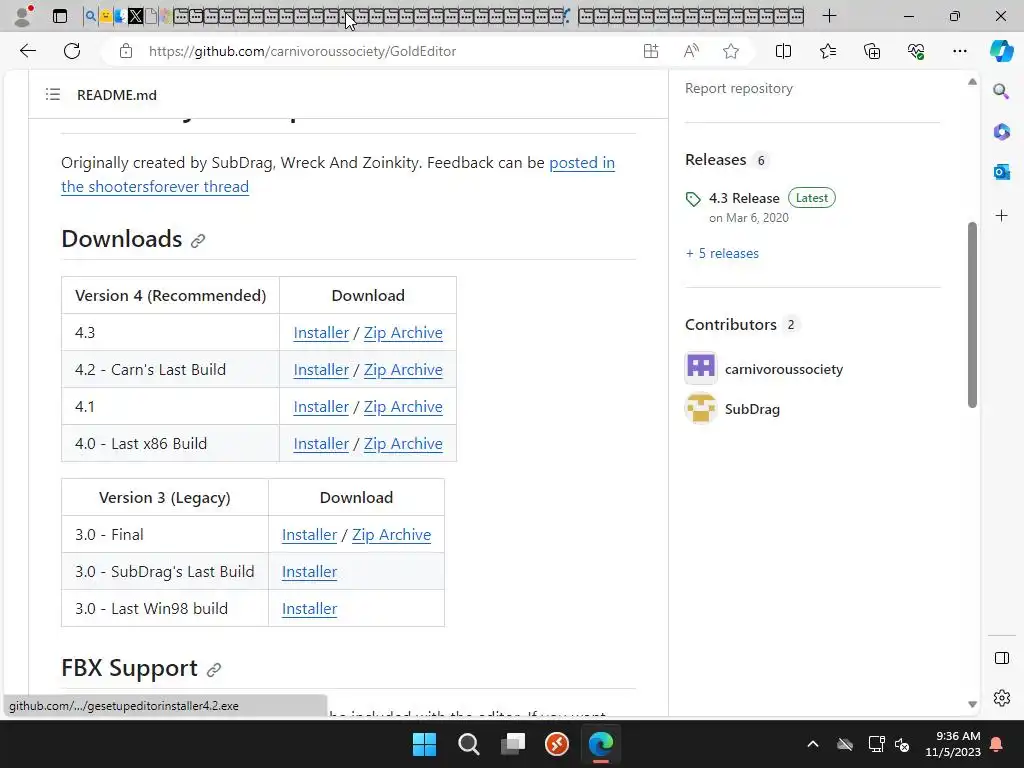Open Task View on taskbar

(x=513, y=744)
